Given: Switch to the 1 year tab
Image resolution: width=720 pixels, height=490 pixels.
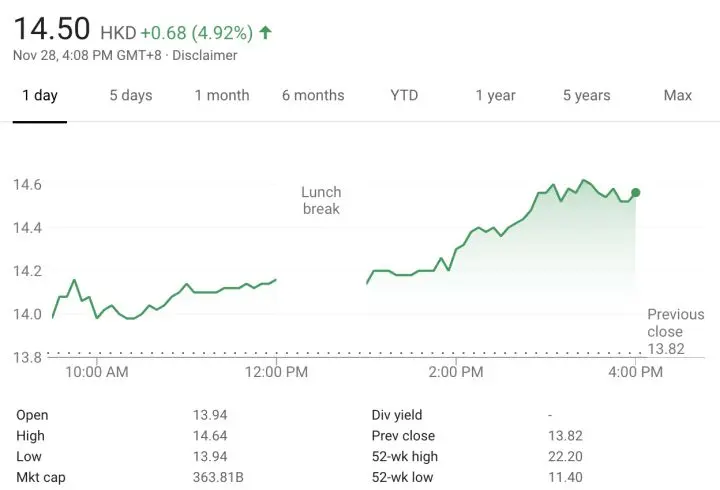Looking at the screenshot, I should click(x=495, y=96).
